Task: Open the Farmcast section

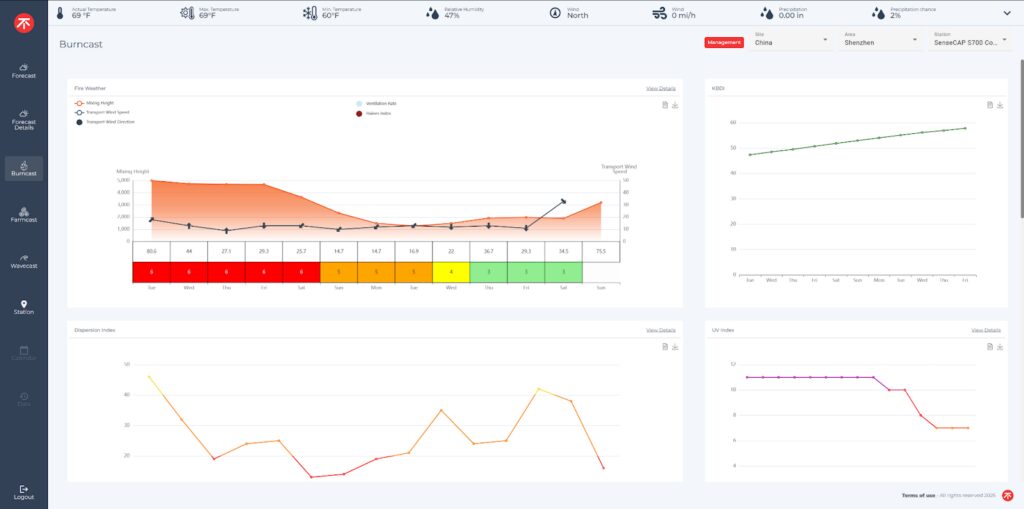Action: click(x=23, y=215)
